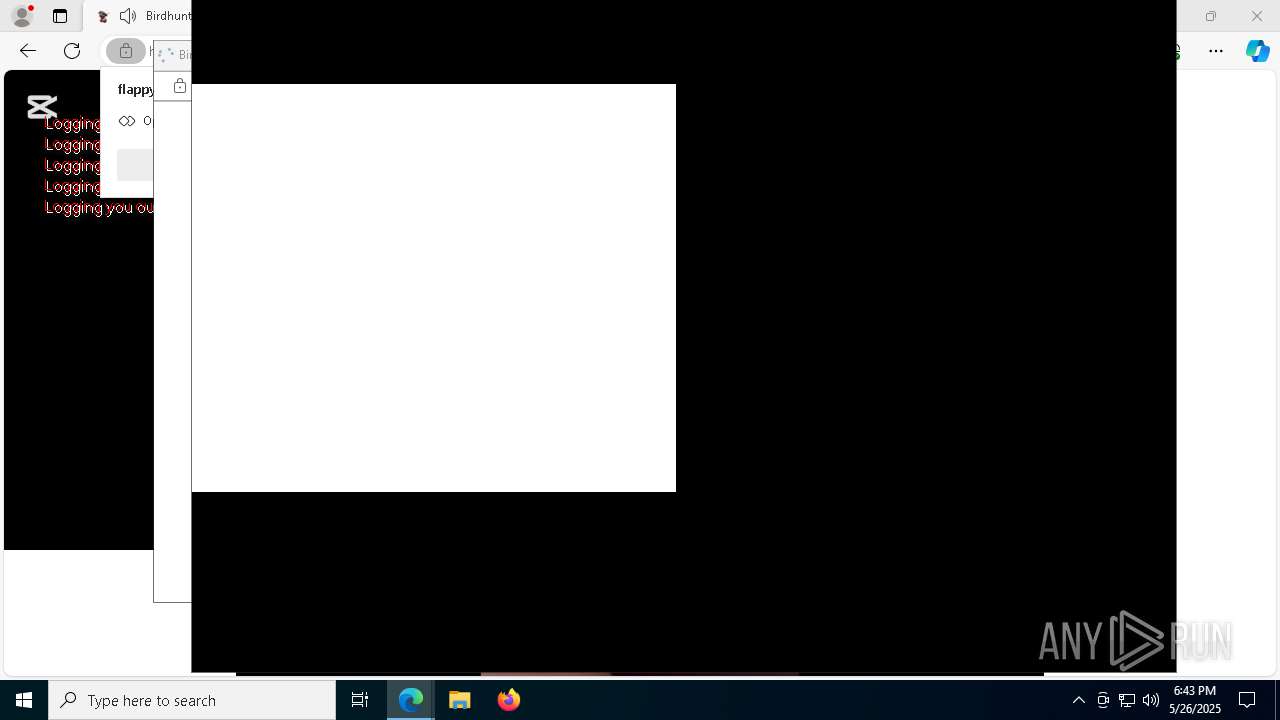Open the Action Center notifications icon
Screen dimensions: 1280x720
[1247, 700]
